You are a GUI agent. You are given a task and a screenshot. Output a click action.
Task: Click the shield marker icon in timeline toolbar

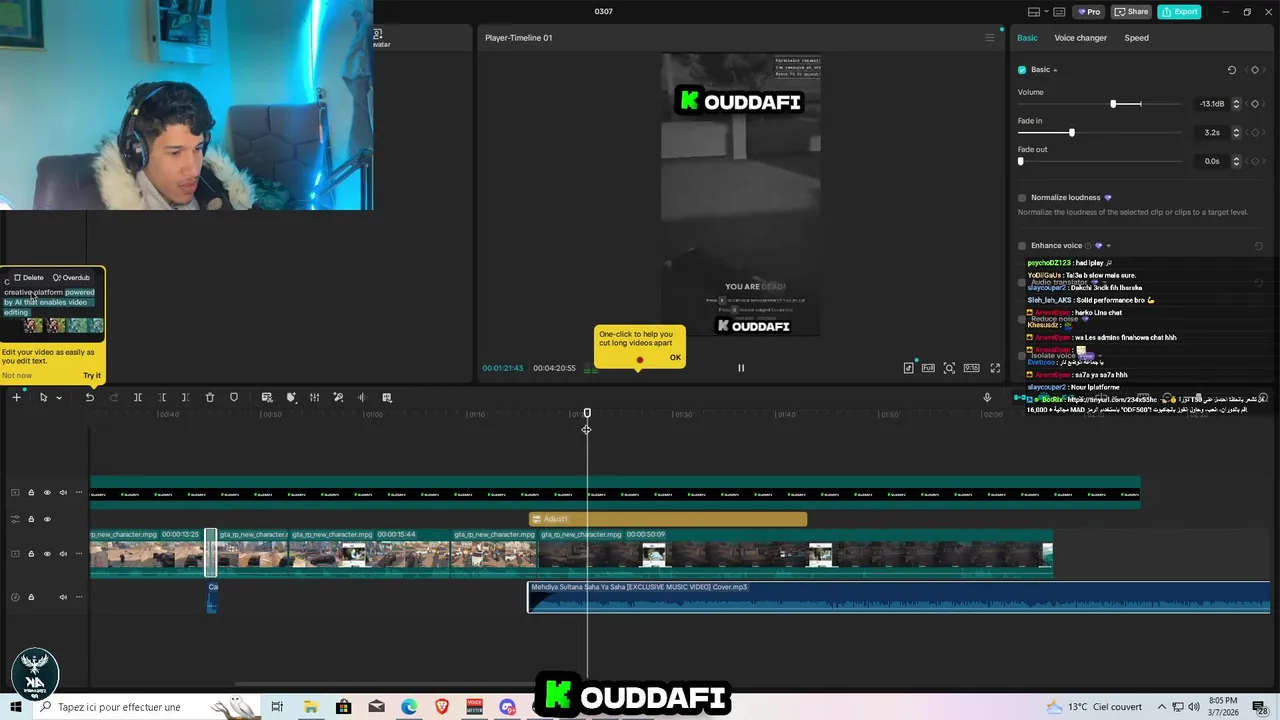(x=234, y=397)
